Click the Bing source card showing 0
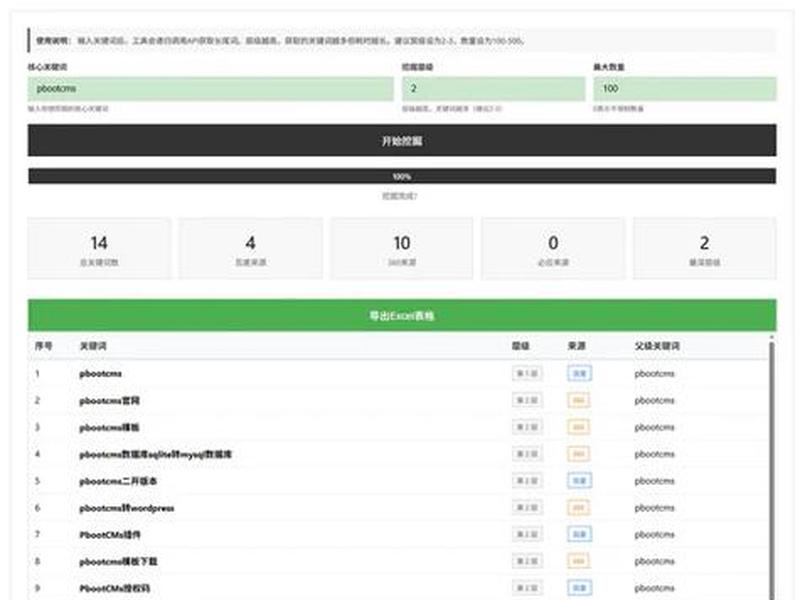800x600 pixels. tap(553, 249)
